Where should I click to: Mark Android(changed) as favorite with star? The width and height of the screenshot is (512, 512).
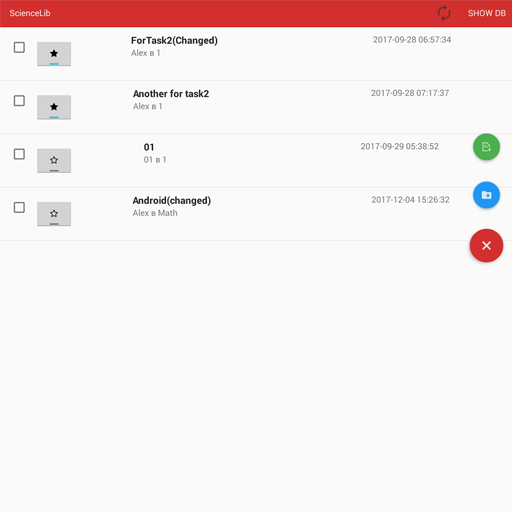click(x=54, y=214)
